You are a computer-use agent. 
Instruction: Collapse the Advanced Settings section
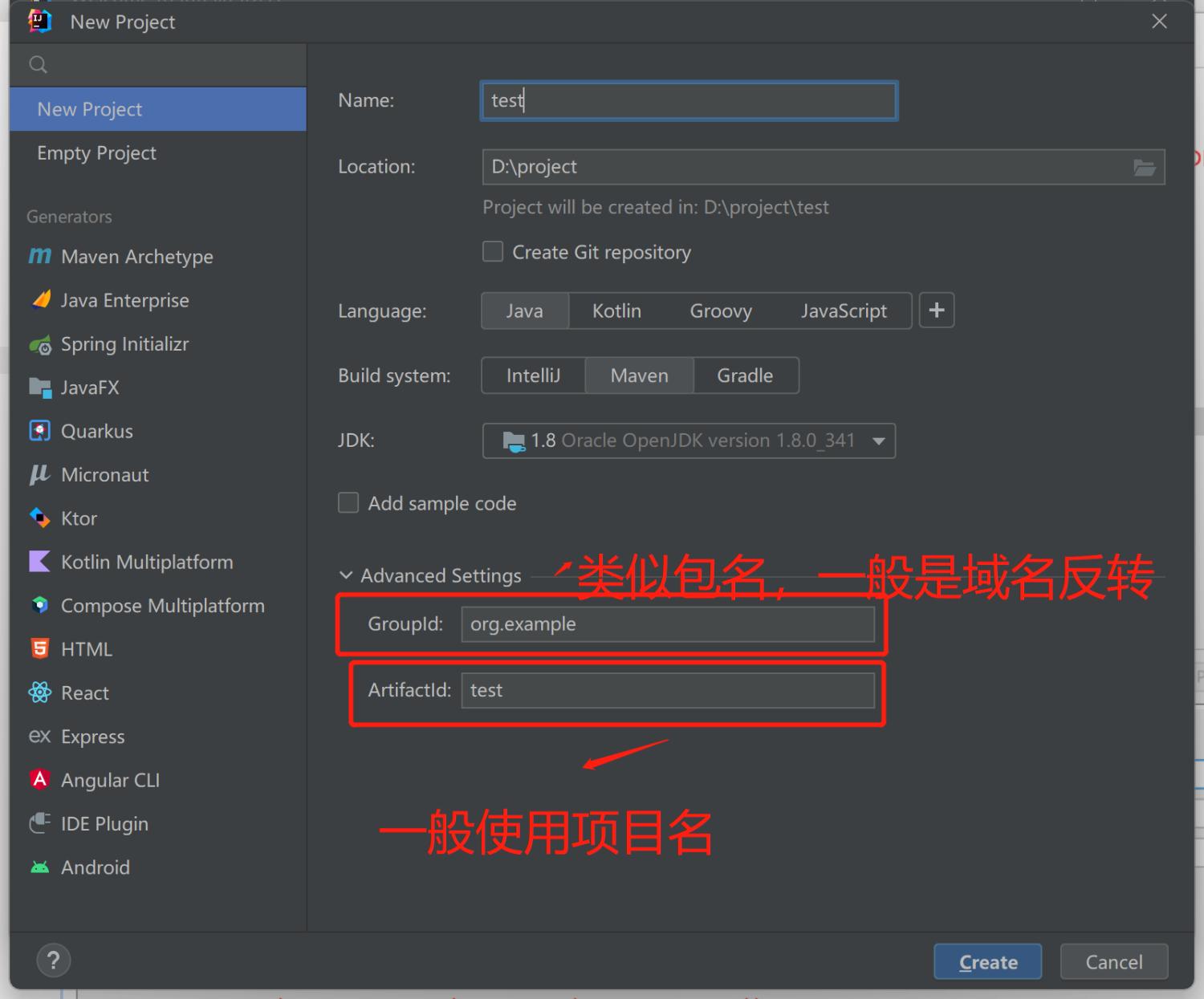click(x=346, y=575)
